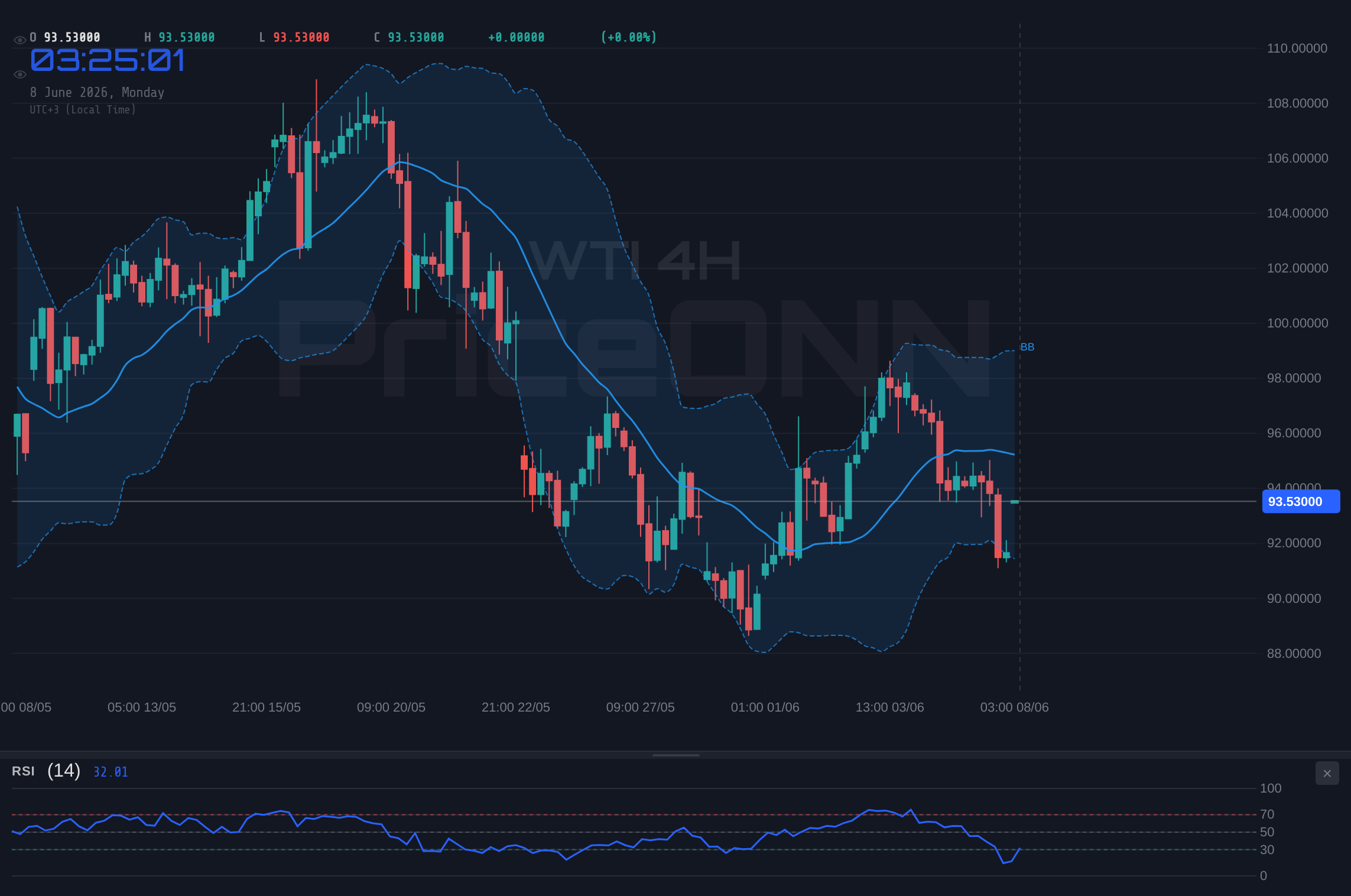Click the 13:00 03/06 time label
The image size is (1351, 896).
point(890,707)
